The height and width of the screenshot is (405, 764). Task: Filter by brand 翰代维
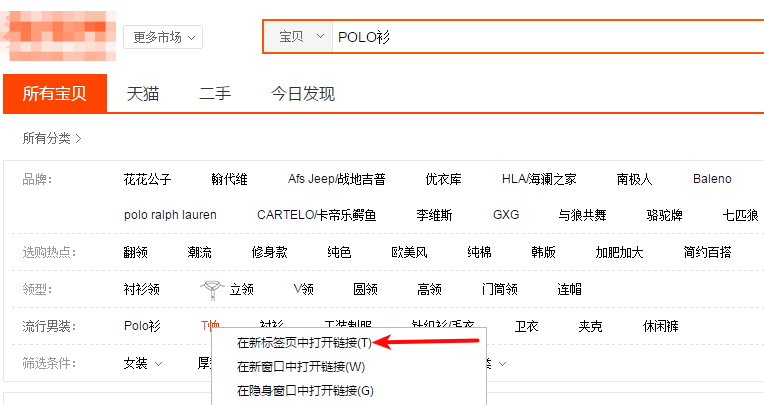[229, 179]
